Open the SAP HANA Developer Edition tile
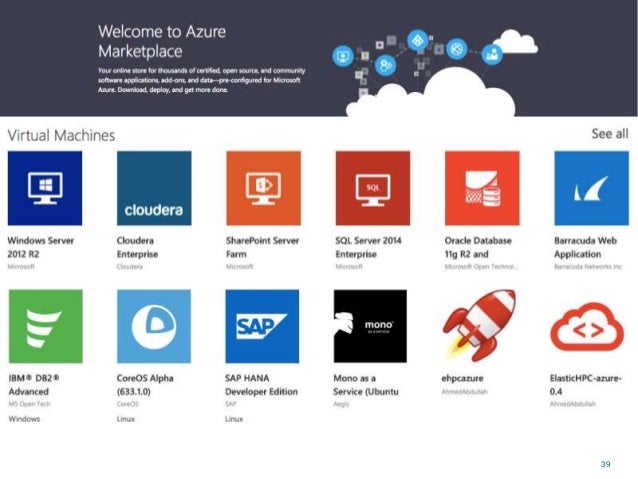638x479 pixels. pyautogui.click(x=262, y=326)
